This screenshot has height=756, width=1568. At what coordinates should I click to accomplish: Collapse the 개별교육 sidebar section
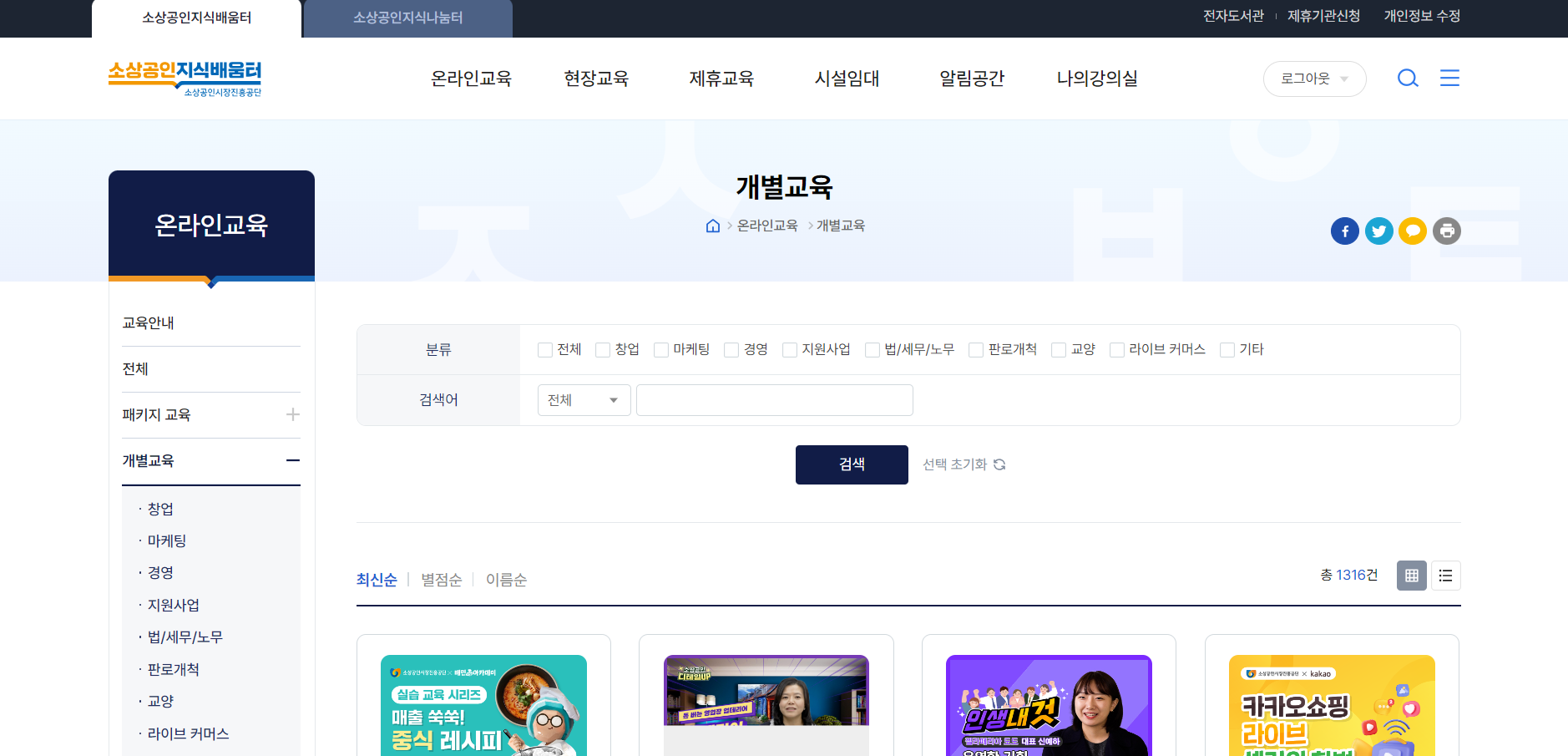point(292,460)
